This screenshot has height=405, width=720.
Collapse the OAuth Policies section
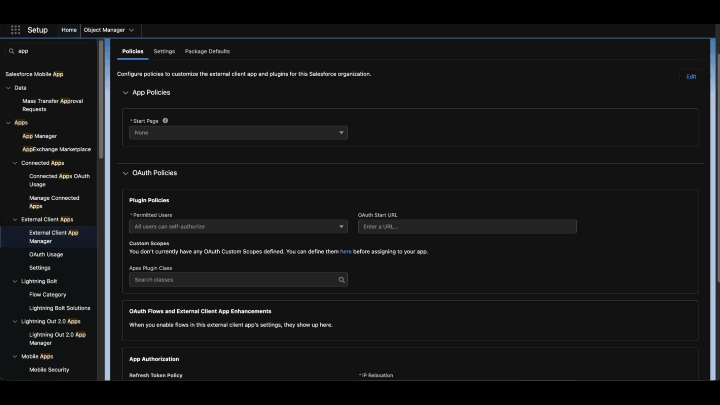pyautogui.click(x=125, y=173)
